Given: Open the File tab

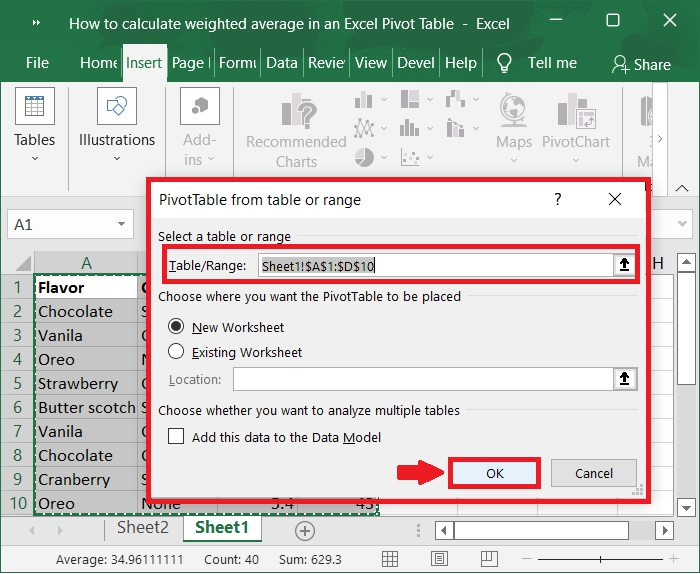Looking at the screenshot, I should pyautogui.click(x=37, y=63).
